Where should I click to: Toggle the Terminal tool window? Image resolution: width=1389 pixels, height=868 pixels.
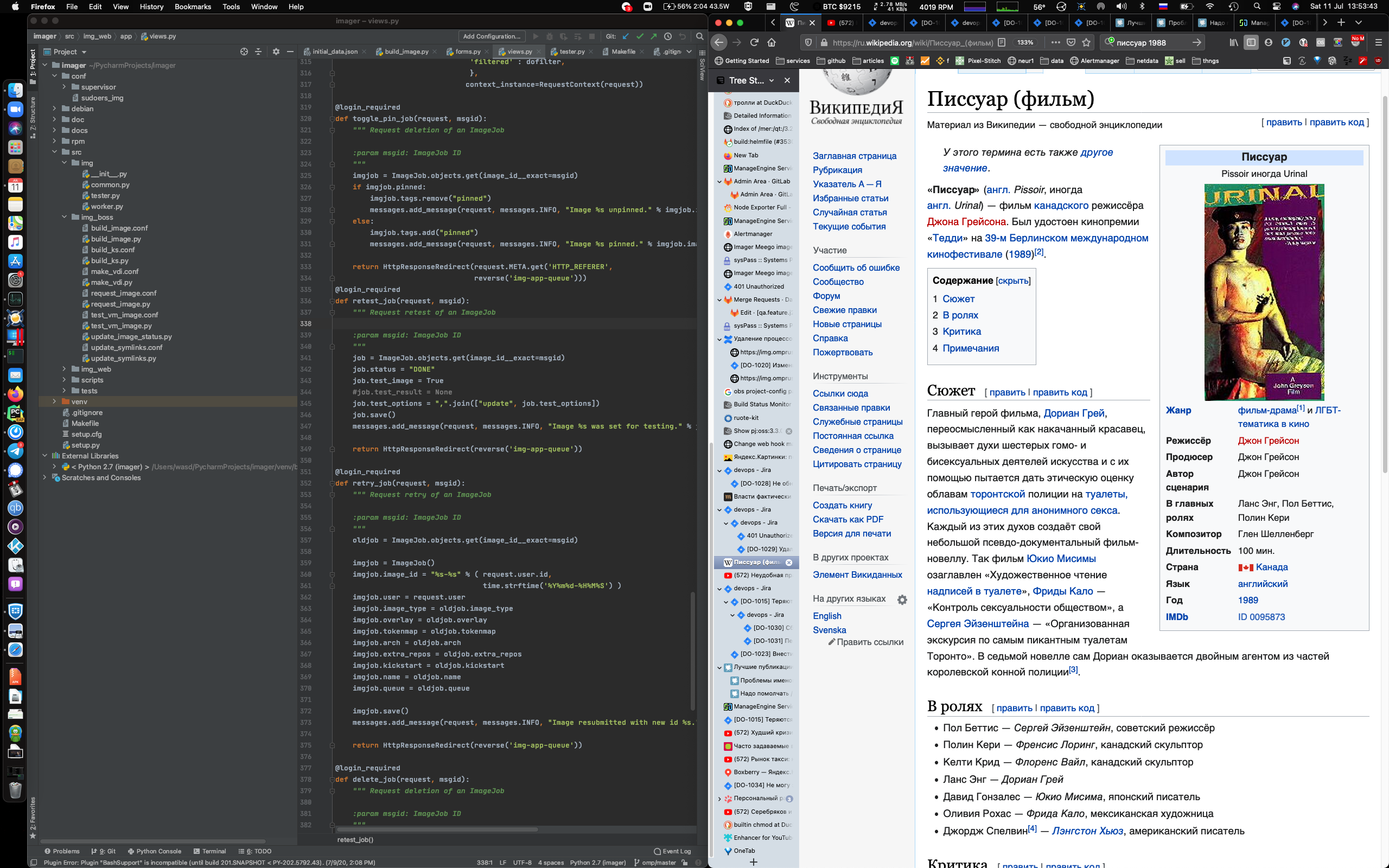(209, 851)
